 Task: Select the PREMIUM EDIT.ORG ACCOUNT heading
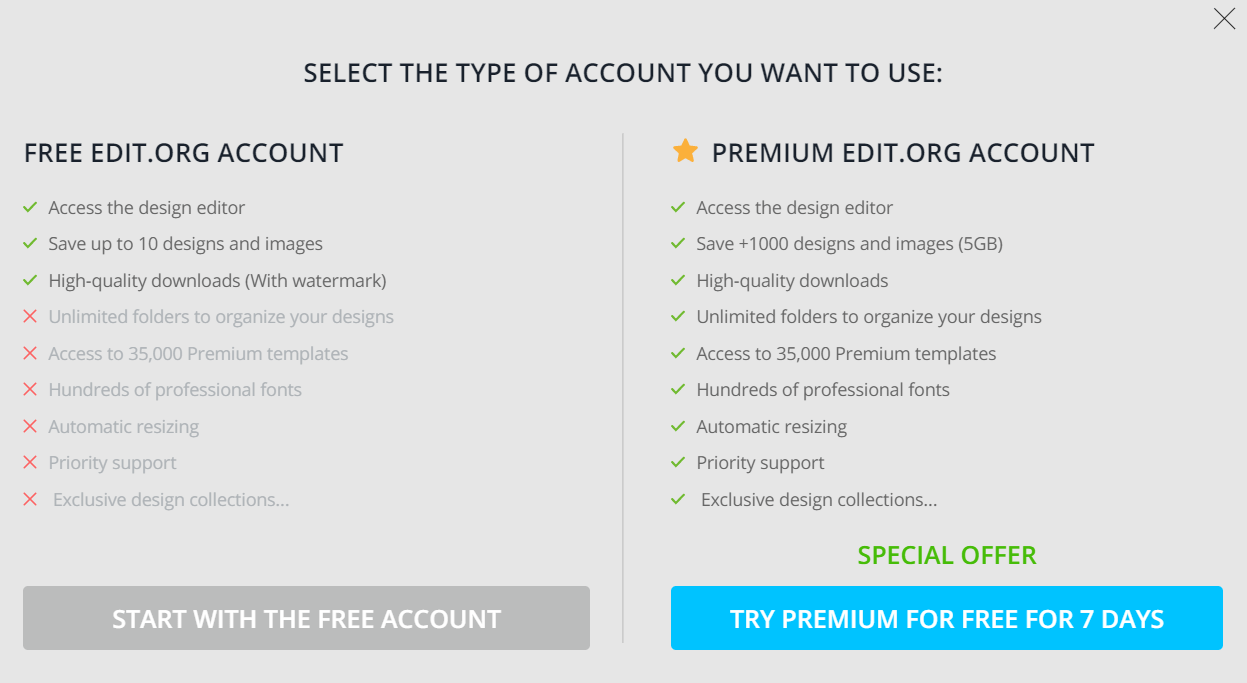pos(901,152)
